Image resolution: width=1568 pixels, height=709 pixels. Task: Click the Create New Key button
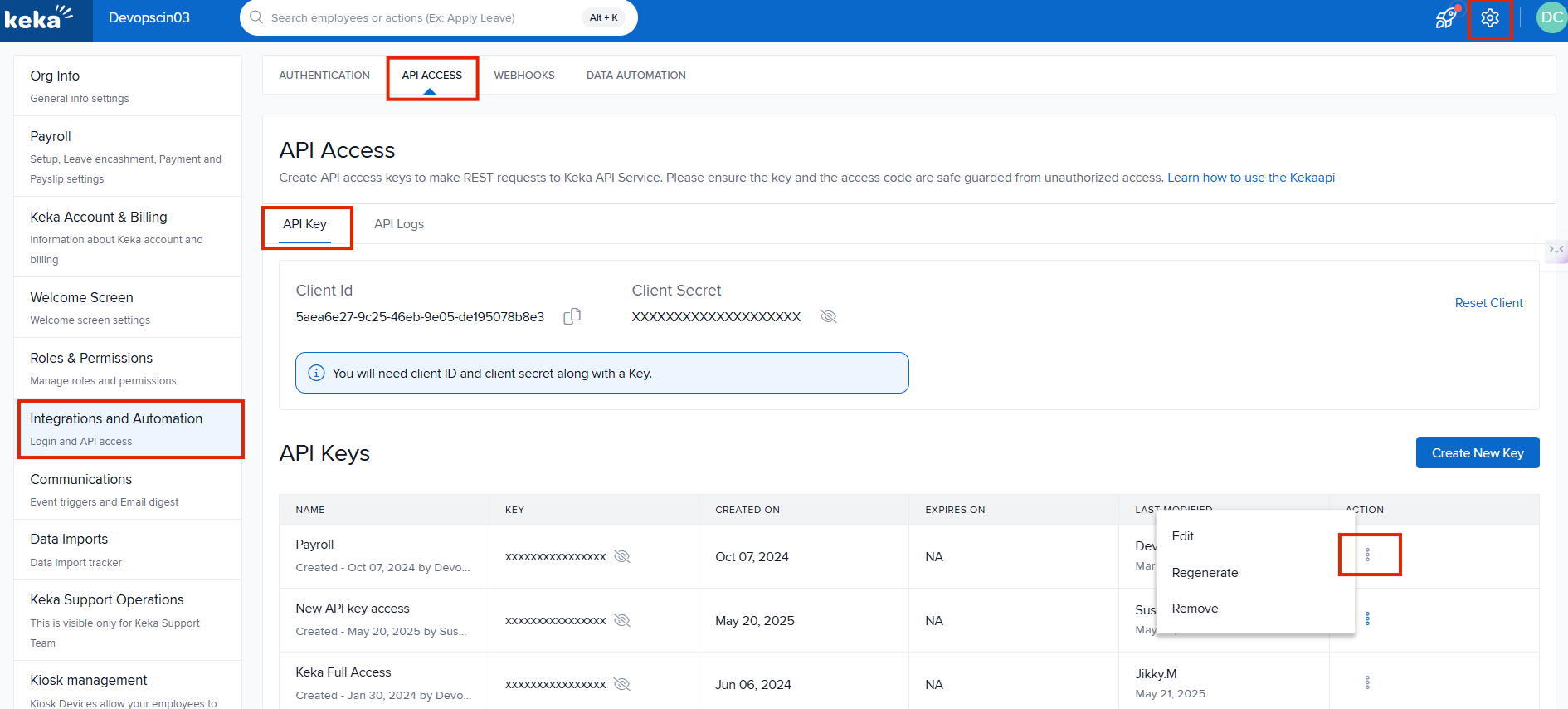pyautogui.click(x=1477, y=452)
